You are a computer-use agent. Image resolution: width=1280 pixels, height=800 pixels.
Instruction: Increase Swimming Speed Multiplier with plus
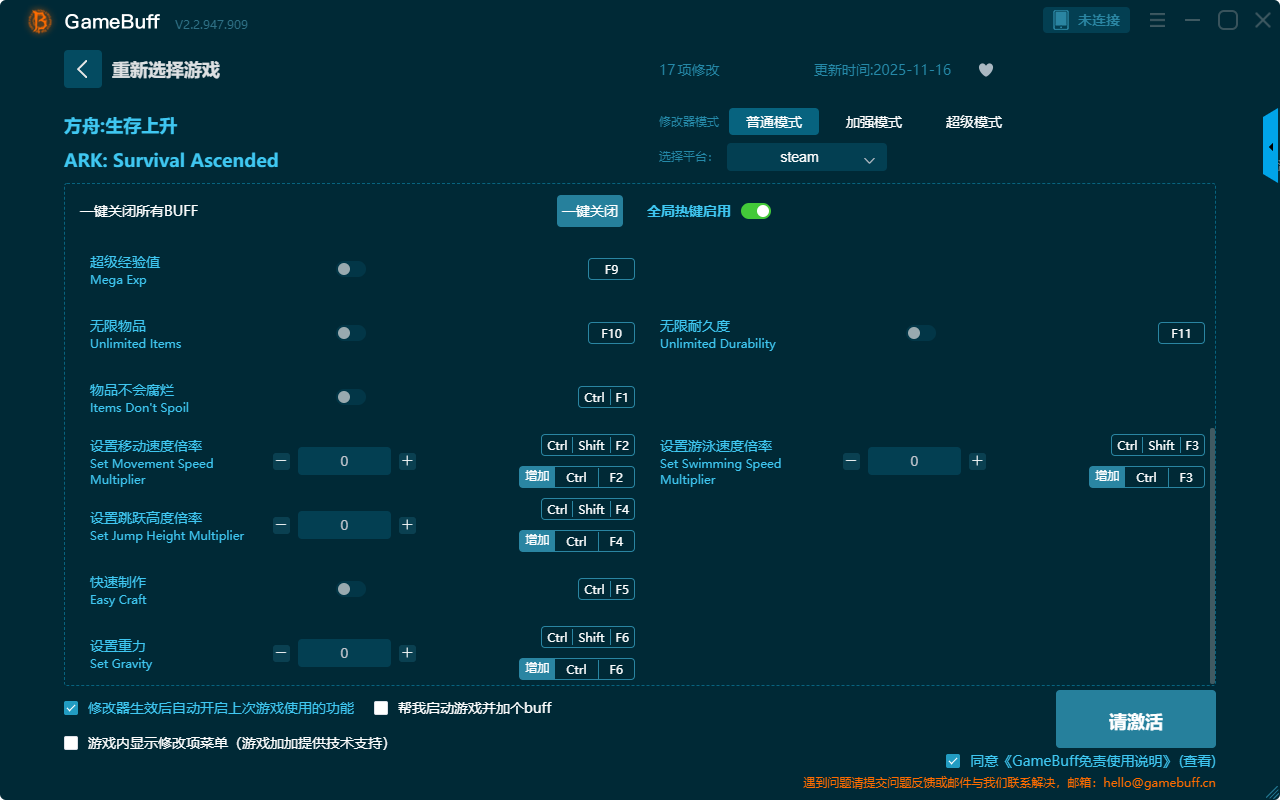click(977, 461)
